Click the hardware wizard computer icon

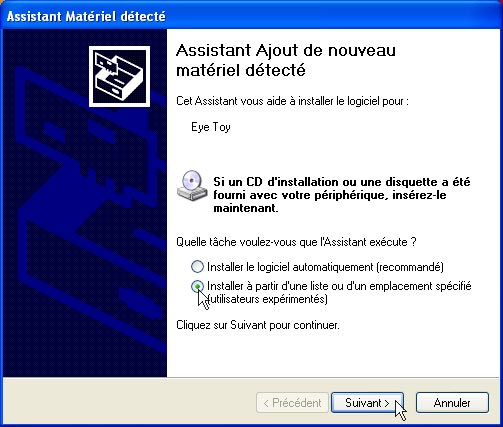coord(119,77)
